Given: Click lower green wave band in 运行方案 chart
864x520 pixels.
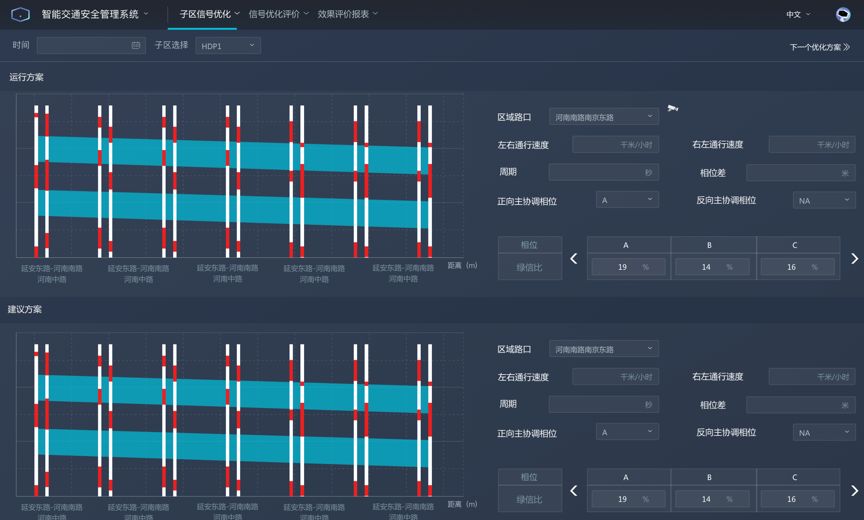Looking at the screenshot, I should click(x=234, y=208).
